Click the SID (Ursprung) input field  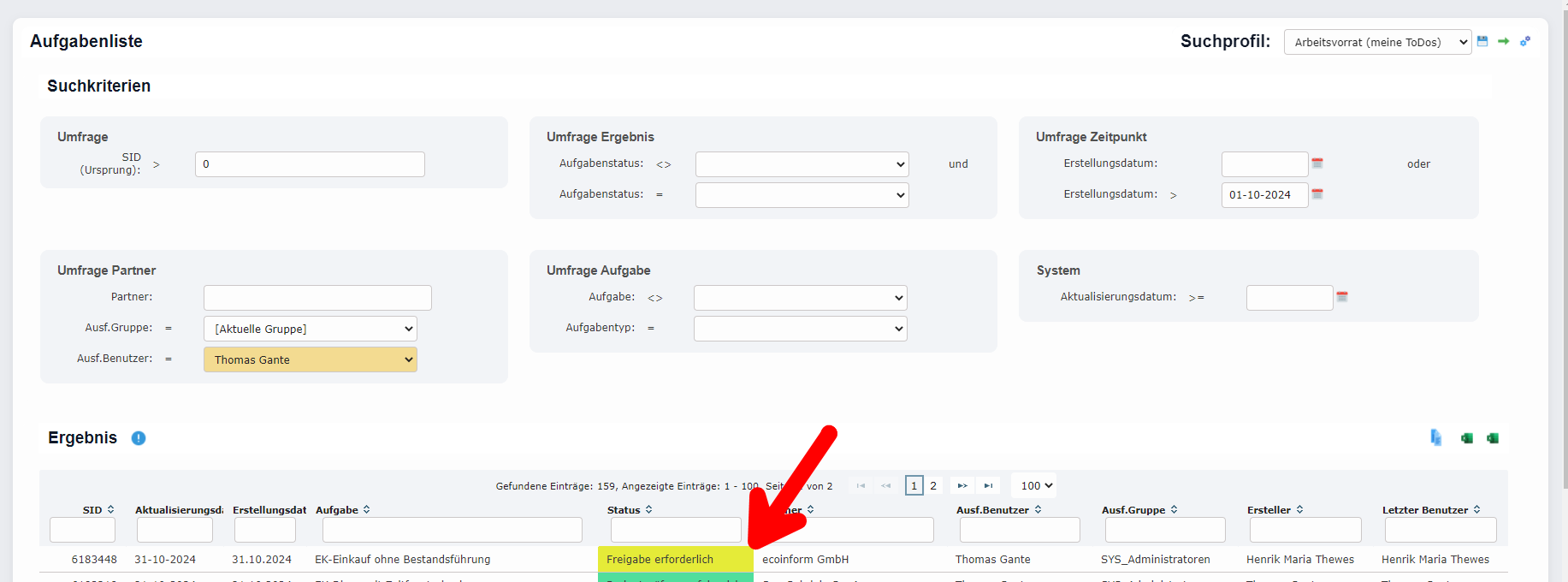(x=310, y=164)
